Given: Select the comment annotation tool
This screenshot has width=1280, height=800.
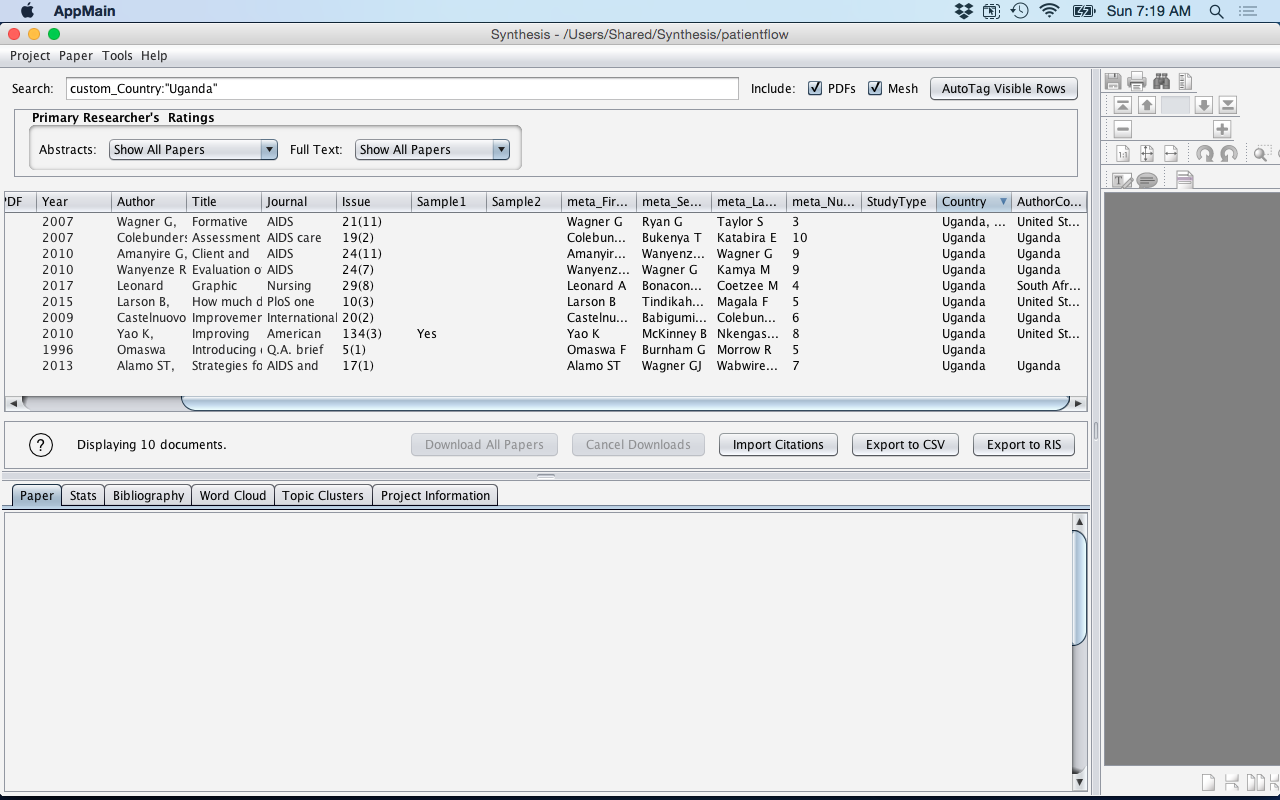Looking at the screenshot, I should pos(1147,180).
